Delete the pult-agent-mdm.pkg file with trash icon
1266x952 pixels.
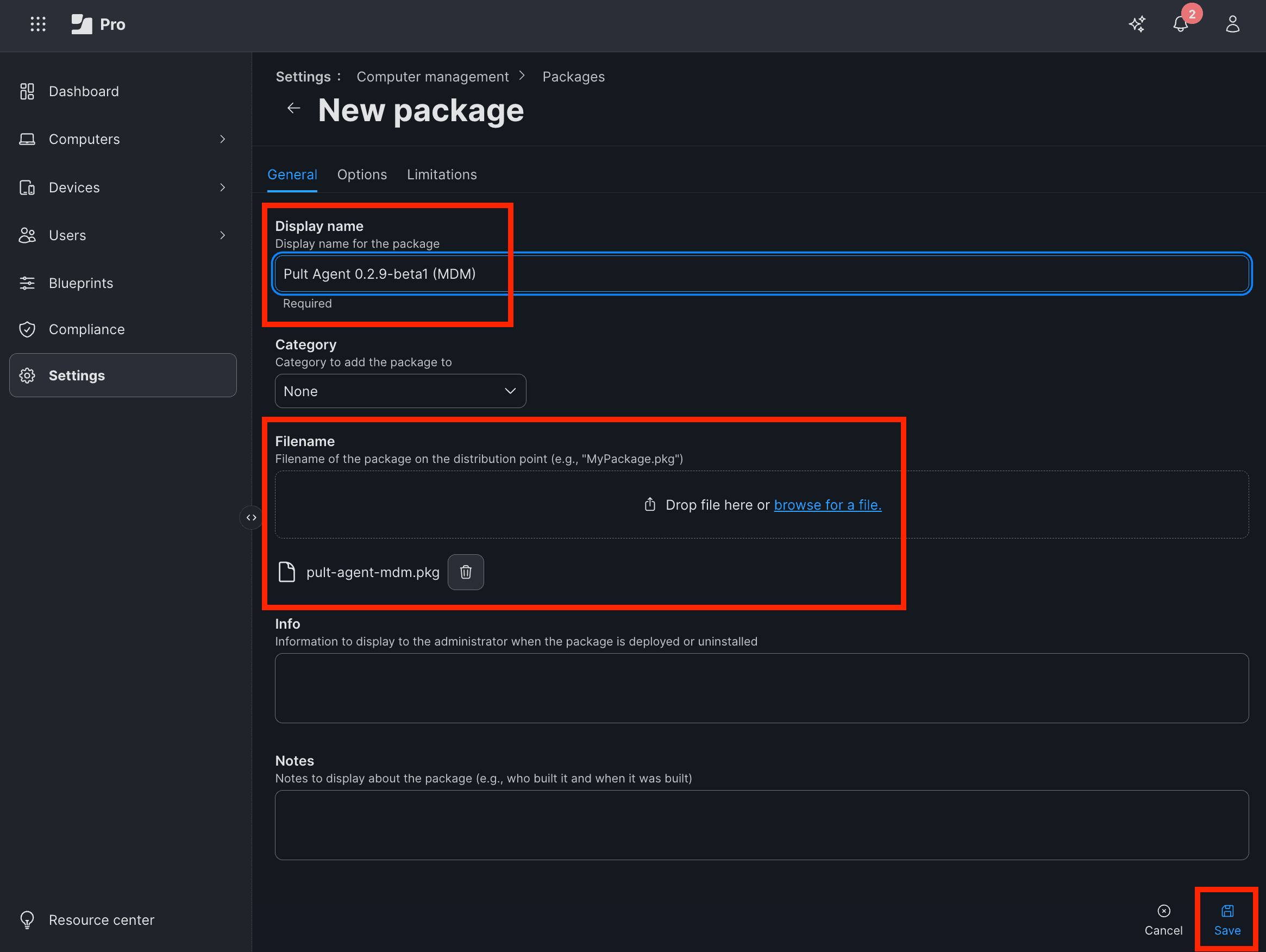click(465, 572)
